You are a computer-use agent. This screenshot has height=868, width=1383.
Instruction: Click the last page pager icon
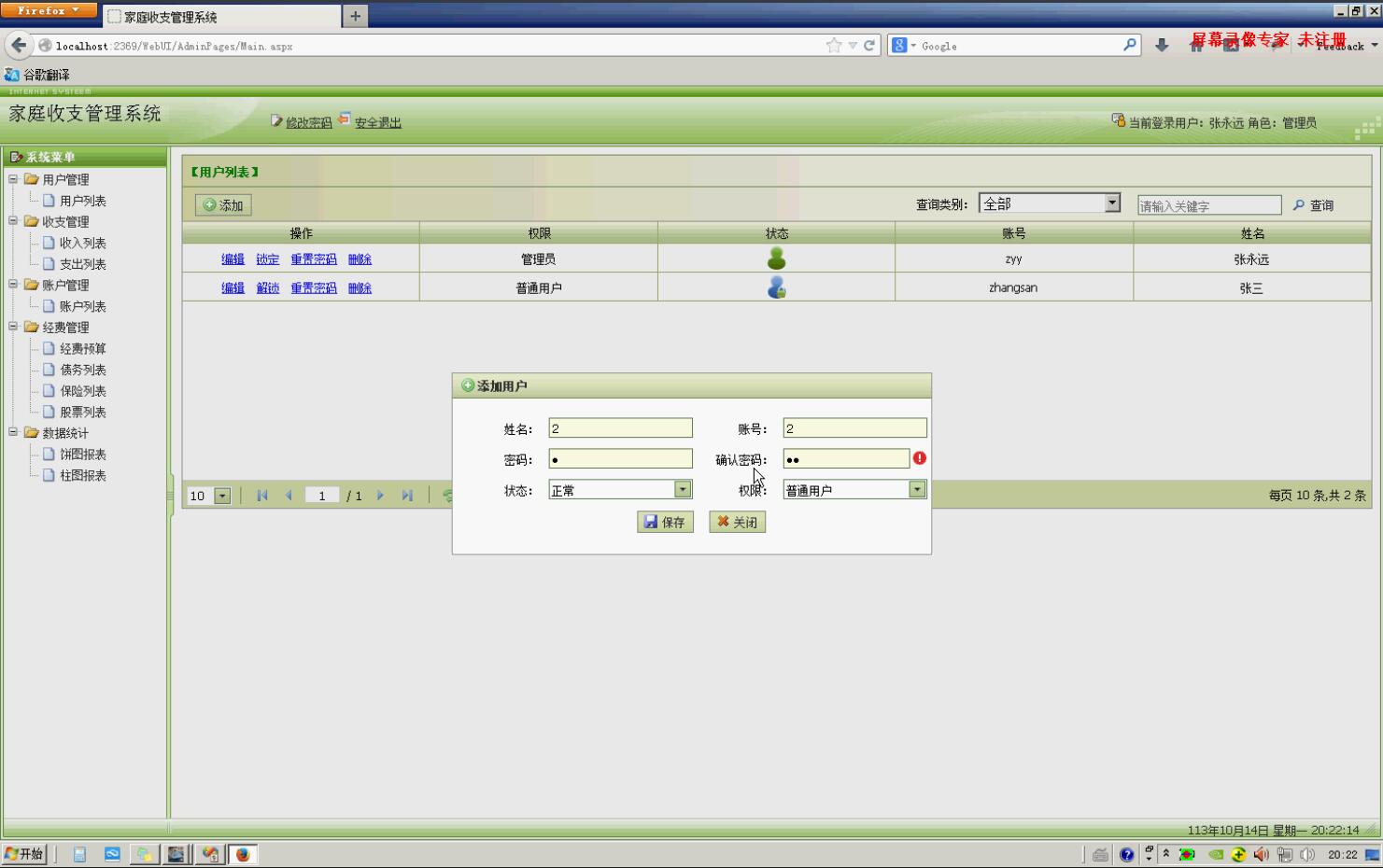point(407,496)
